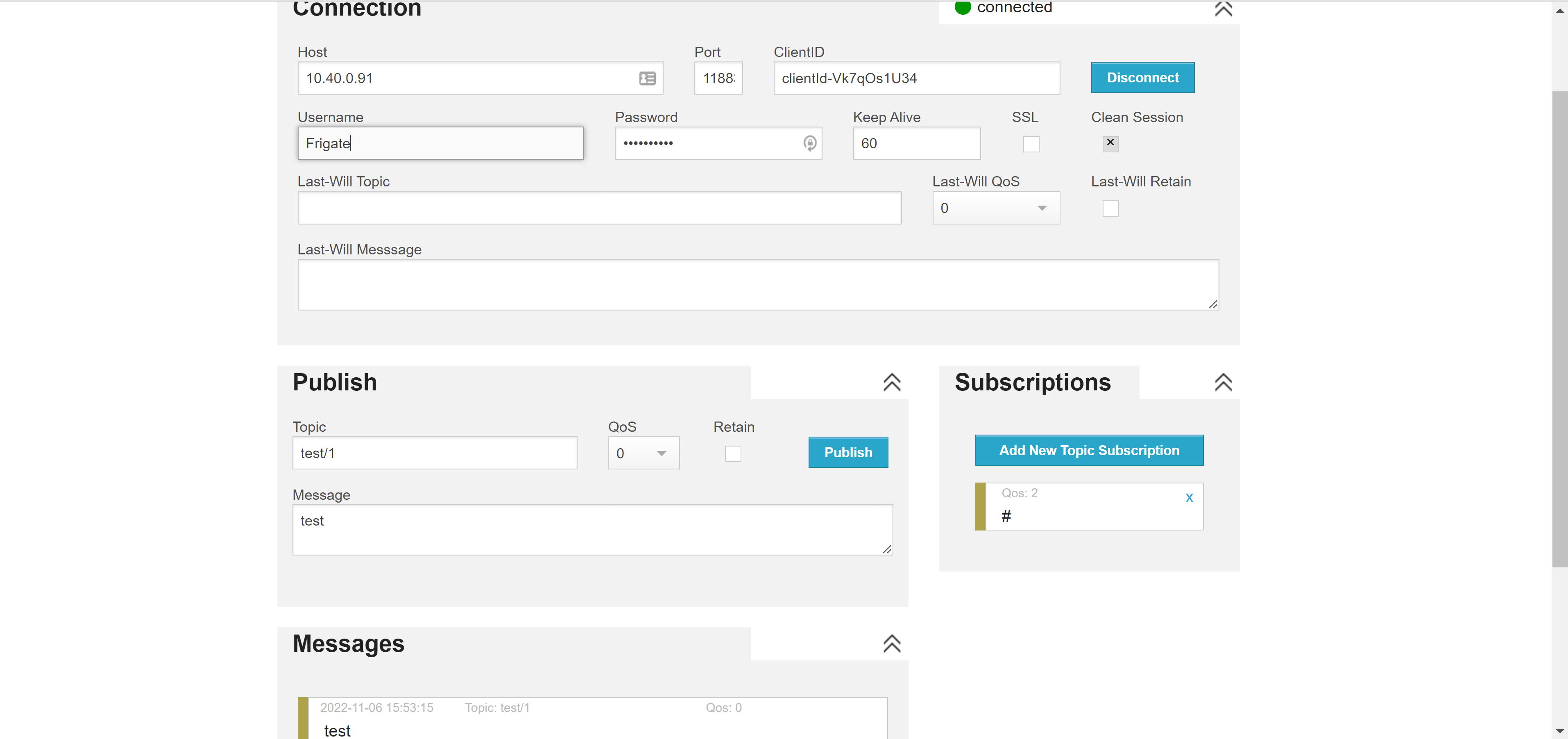This screenshot has width=1568, height=739.
Task: Collapse the Subscriptions panel with the double chevron
Action: (x=1223, y=382)
